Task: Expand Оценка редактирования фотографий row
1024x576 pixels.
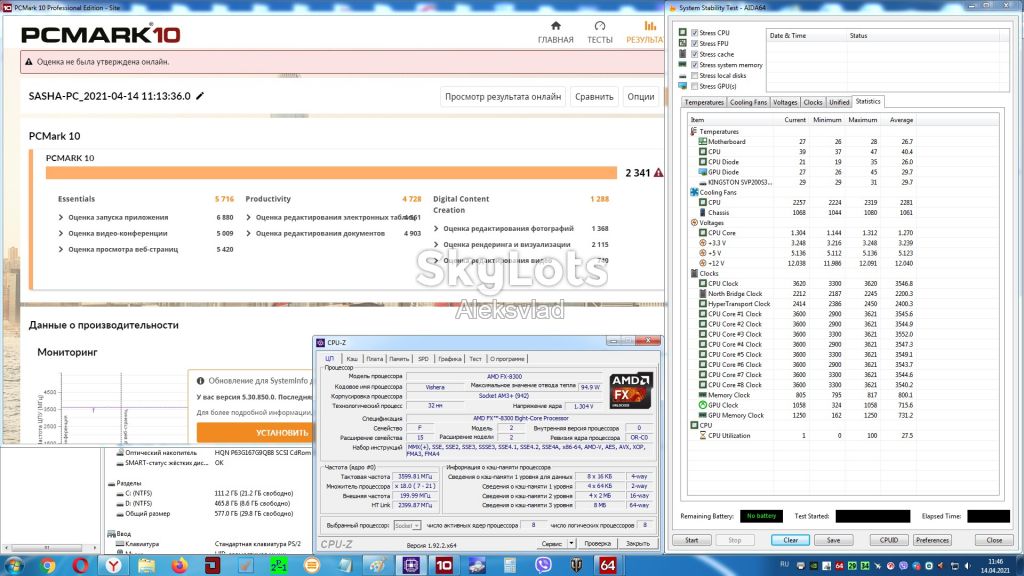Action: point(504,229)
